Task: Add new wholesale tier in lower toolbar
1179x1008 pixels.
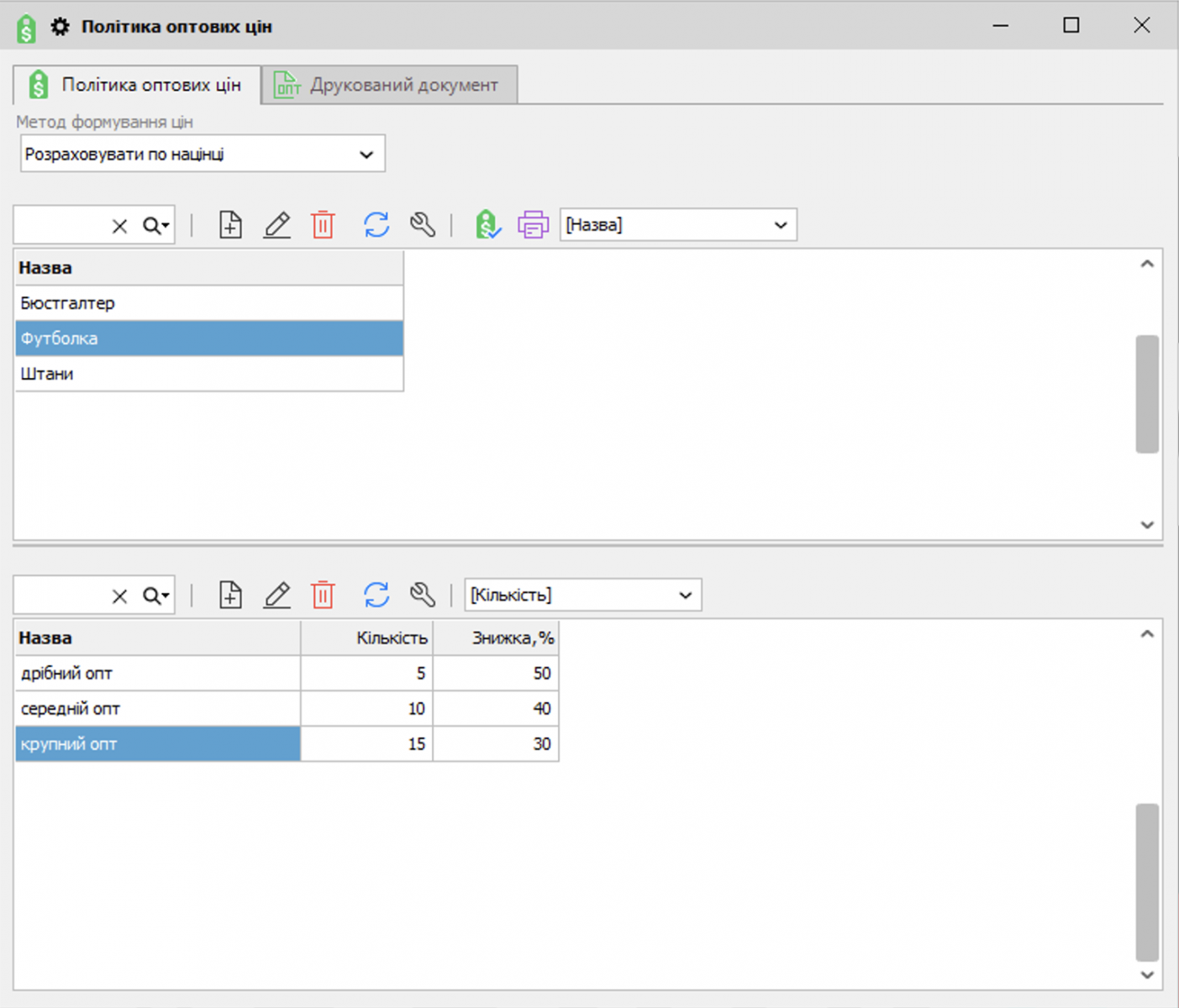Action: (230, 595)
